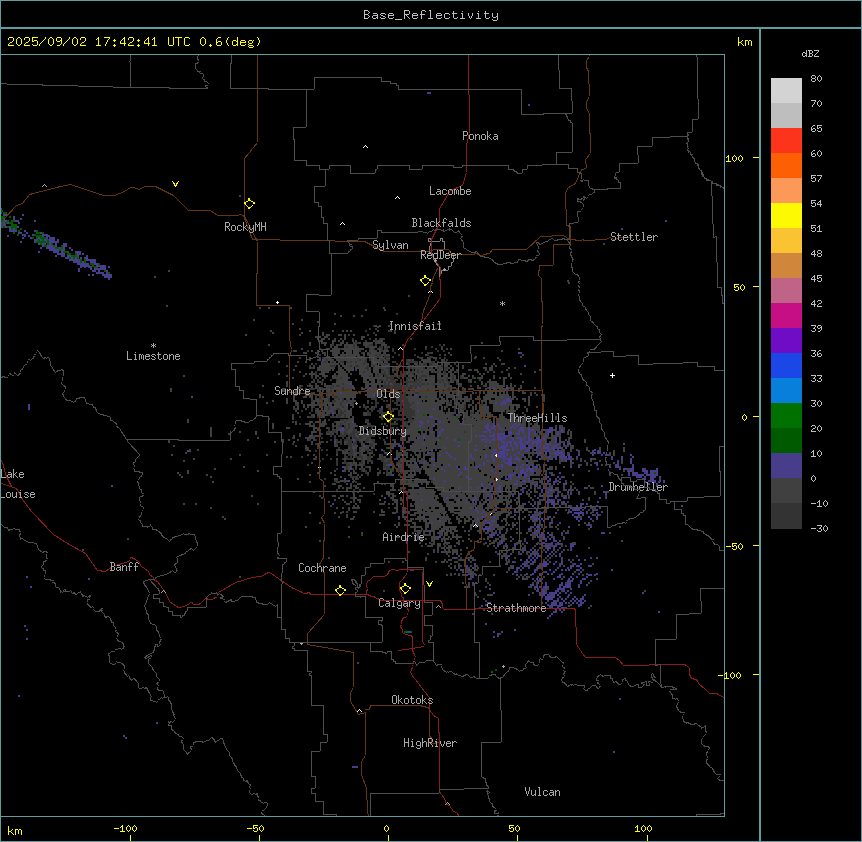This screenshot has height=842, width=862.
Task: Click the RedDeer city label
Action: tap(440, 255)
